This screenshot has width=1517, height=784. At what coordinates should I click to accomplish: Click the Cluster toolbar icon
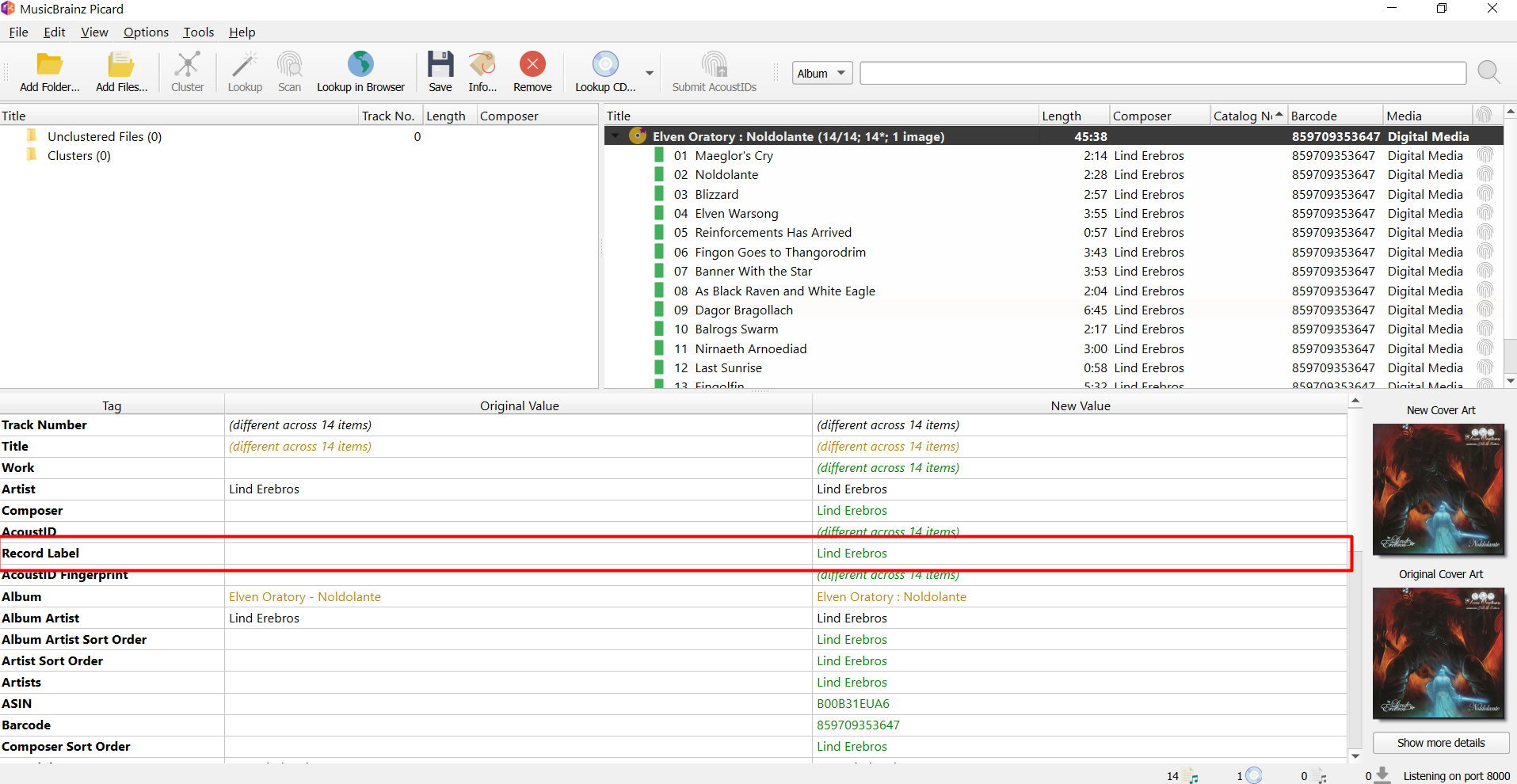tap(188, 64)
